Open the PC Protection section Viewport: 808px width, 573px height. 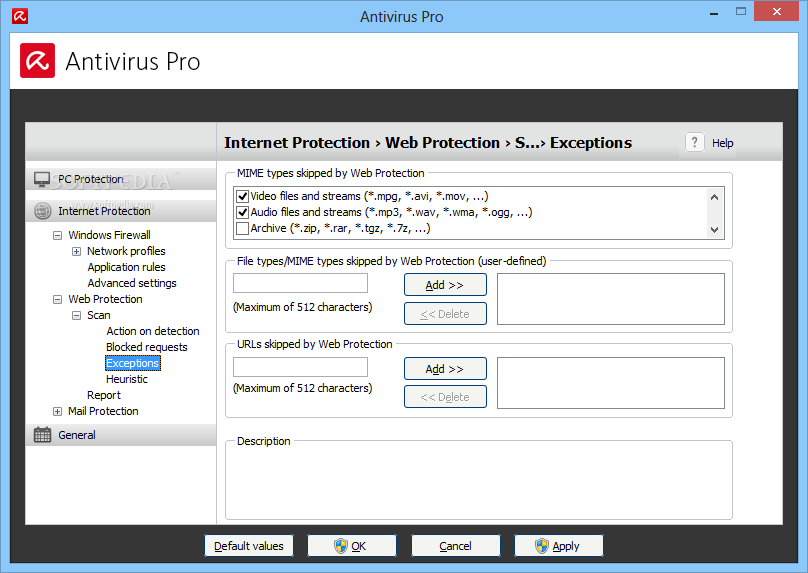pos(121,179)
